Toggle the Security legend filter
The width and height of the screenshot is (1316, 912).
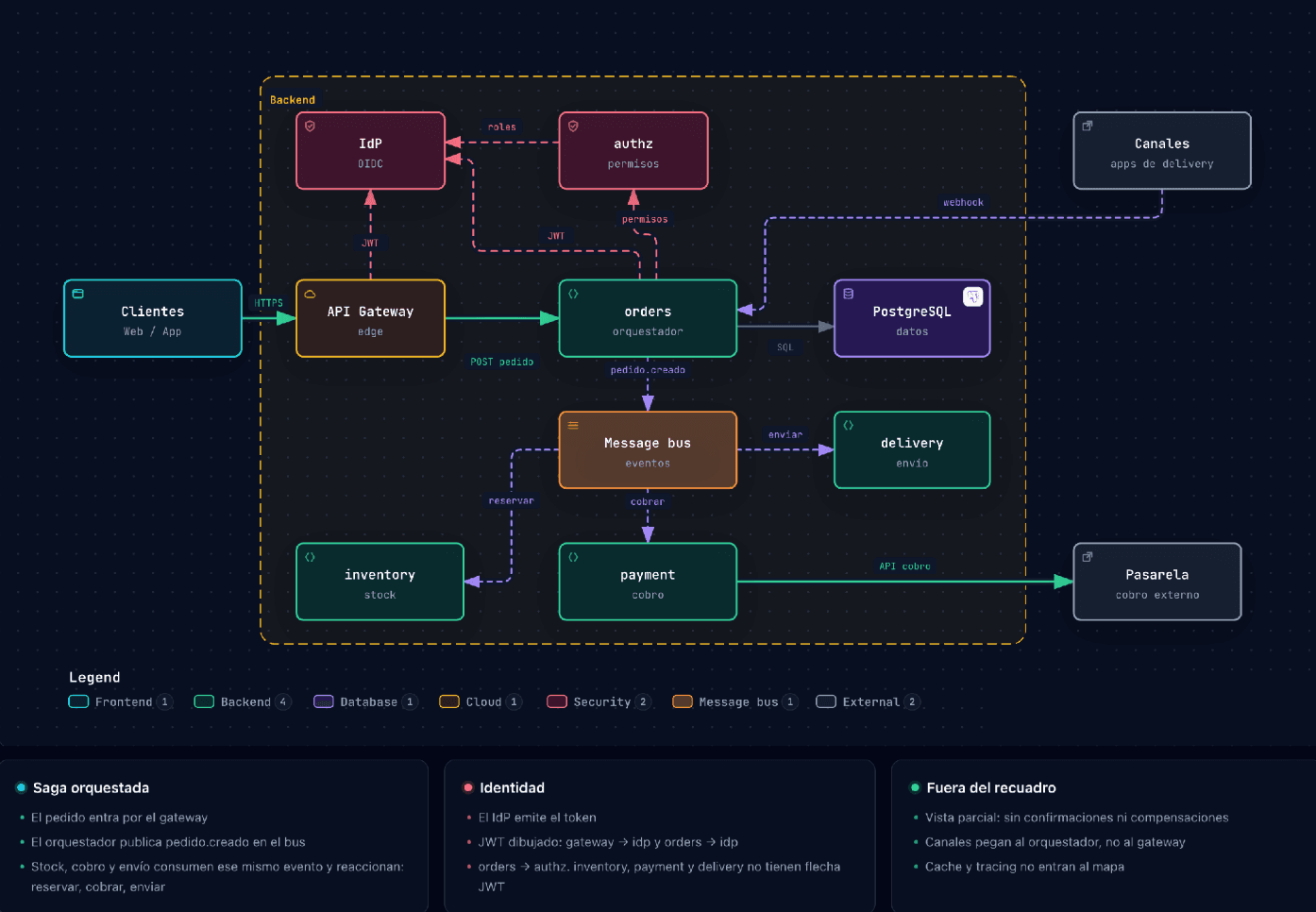[599, 701]
